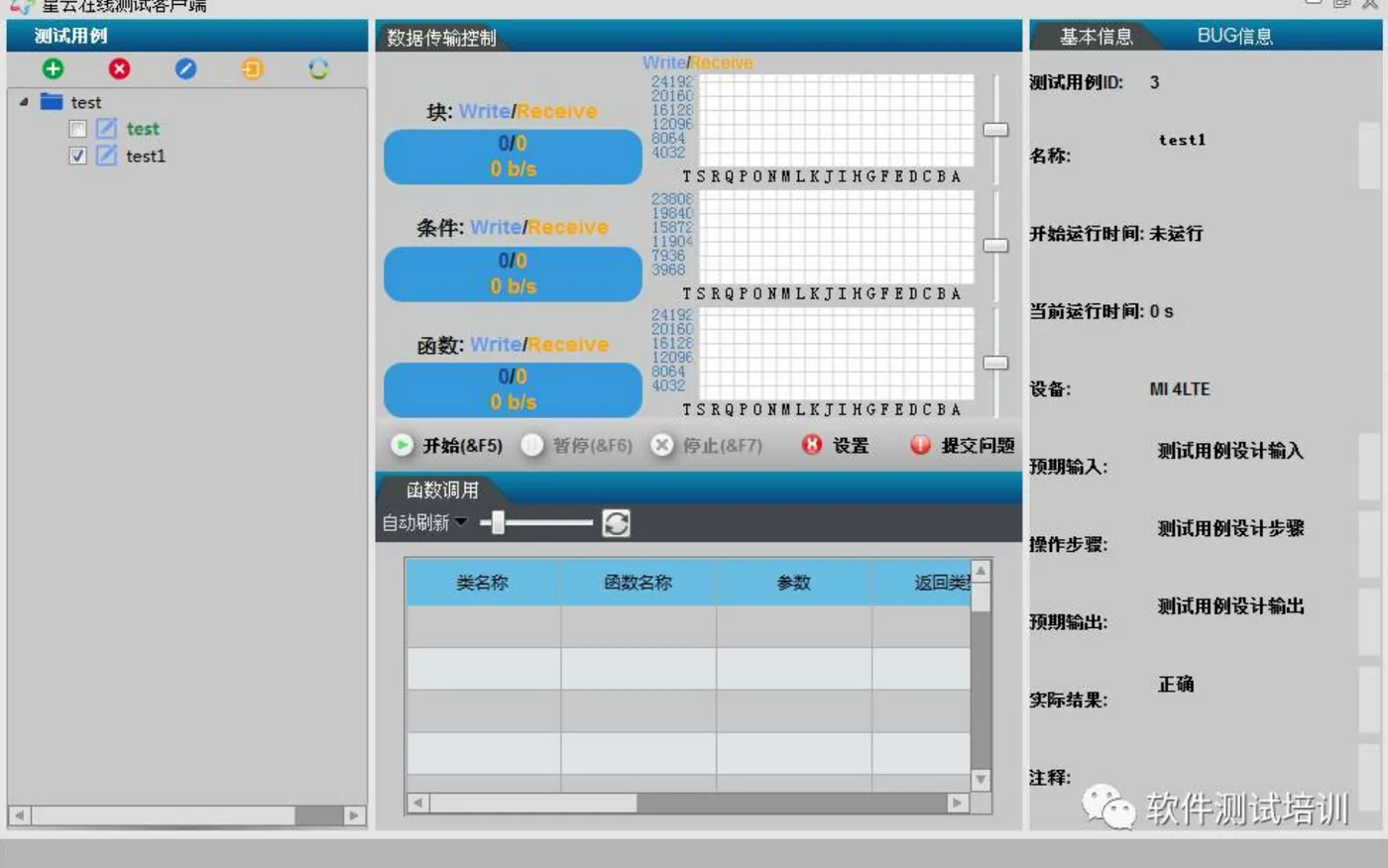The image size is (1388, 868).
Task: Click the 停止(&F7) button label
Action: [x=722, y=446]
